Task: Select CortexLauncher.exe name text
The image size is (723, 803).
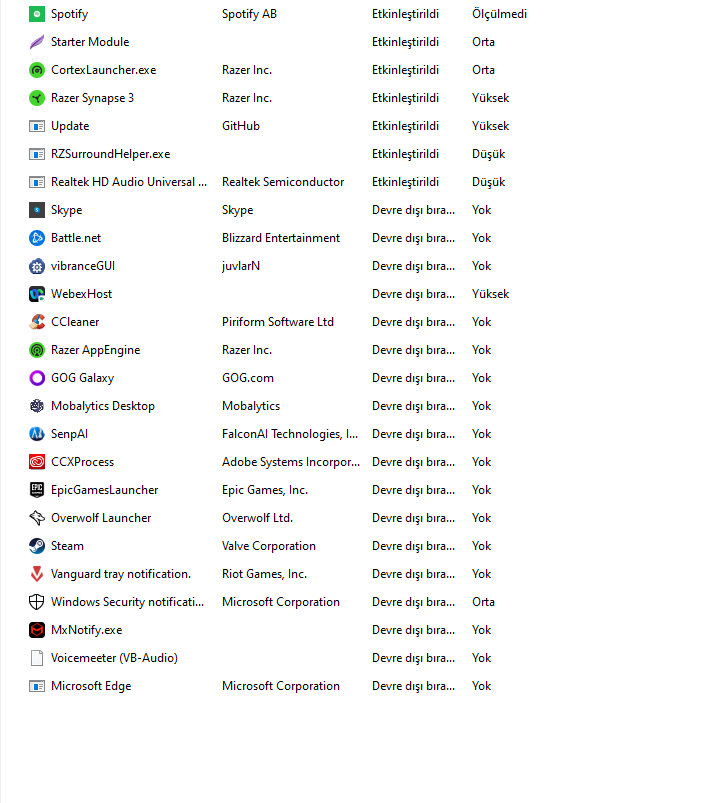Action: tap(104, 70)
